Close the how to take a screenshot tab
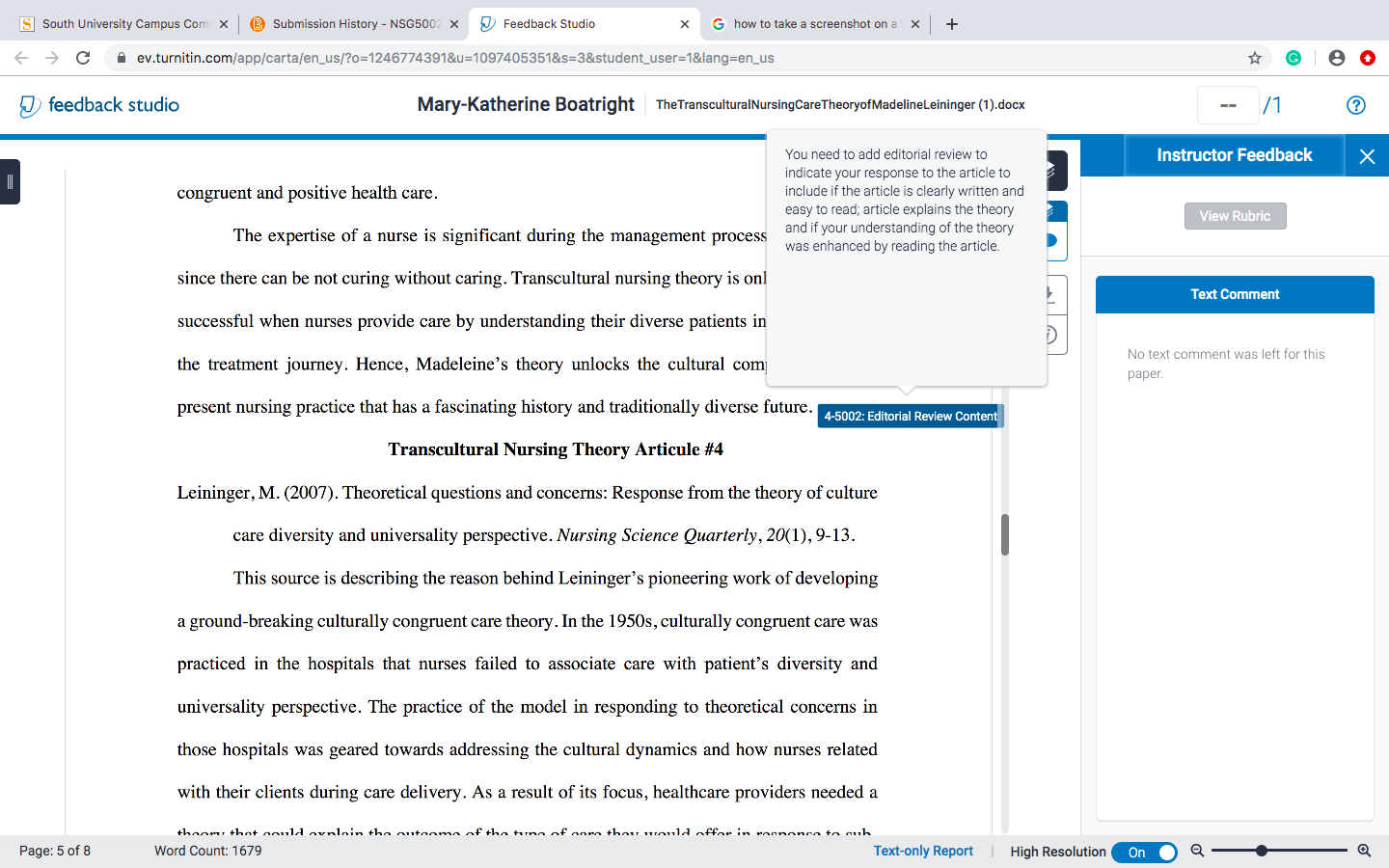The image size is (1389, 868). pos(915,24)
